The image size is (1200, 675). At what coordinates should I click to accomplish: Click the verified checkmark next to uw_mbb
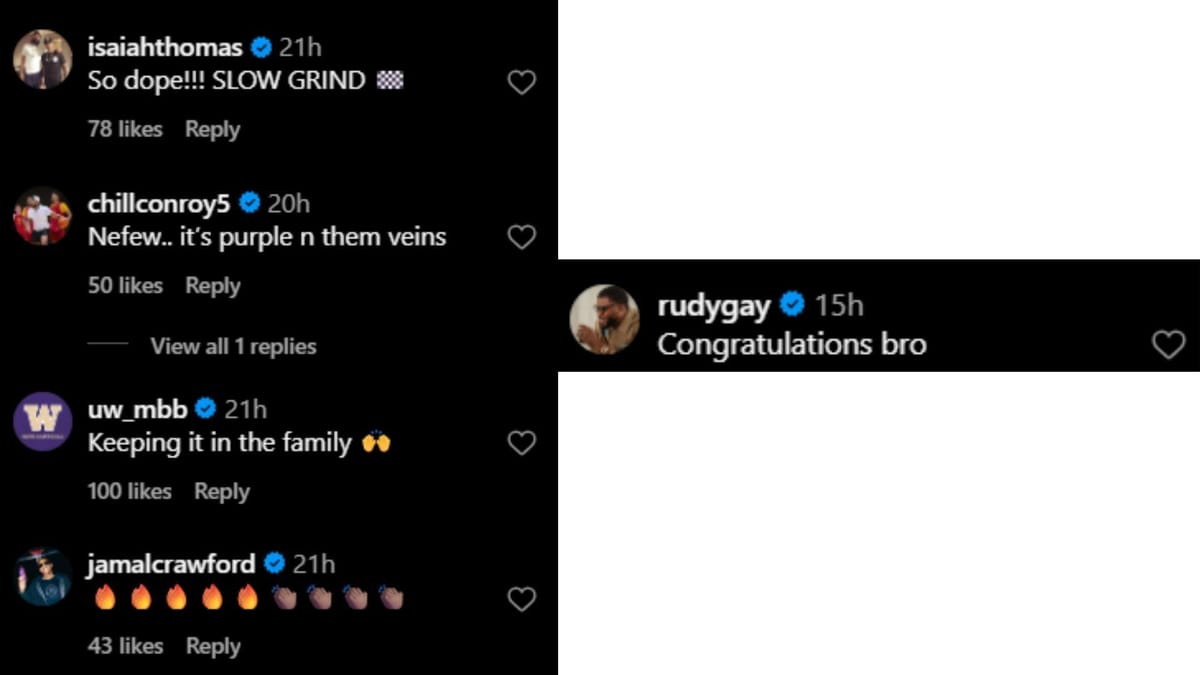click(x=206, y=408)
